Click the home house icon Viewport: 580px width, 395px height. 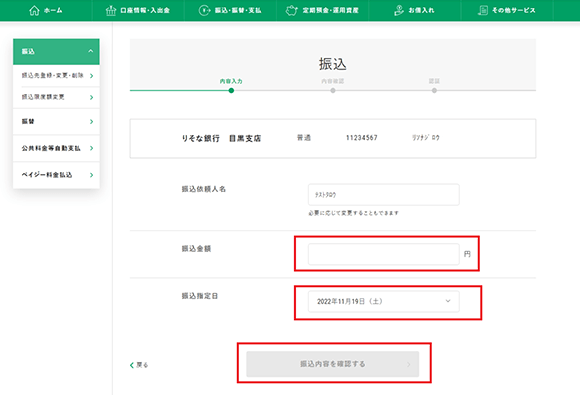(34, 10)
